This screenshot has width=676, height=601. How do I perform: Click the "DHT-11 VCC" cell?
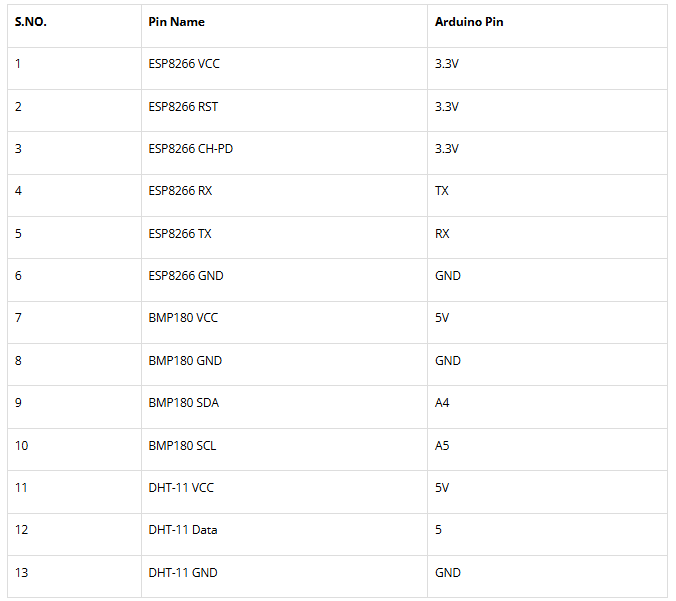click(181, 488)
